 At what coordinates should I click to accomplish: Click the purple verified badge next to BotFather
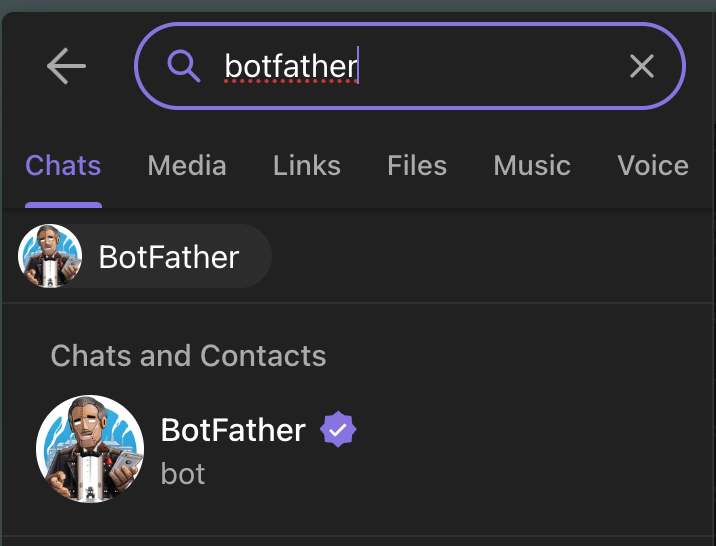[338, 430]
